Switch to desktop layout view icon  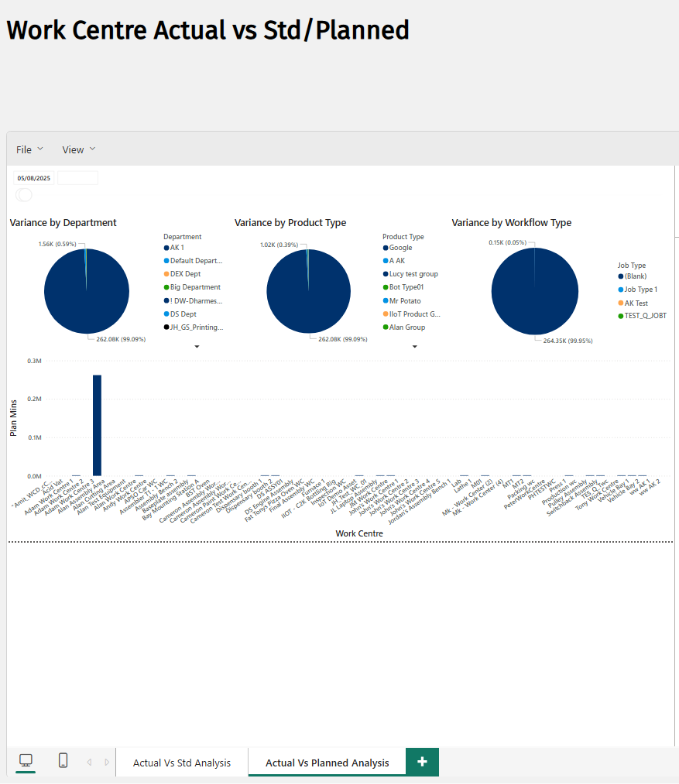(26, 761)
